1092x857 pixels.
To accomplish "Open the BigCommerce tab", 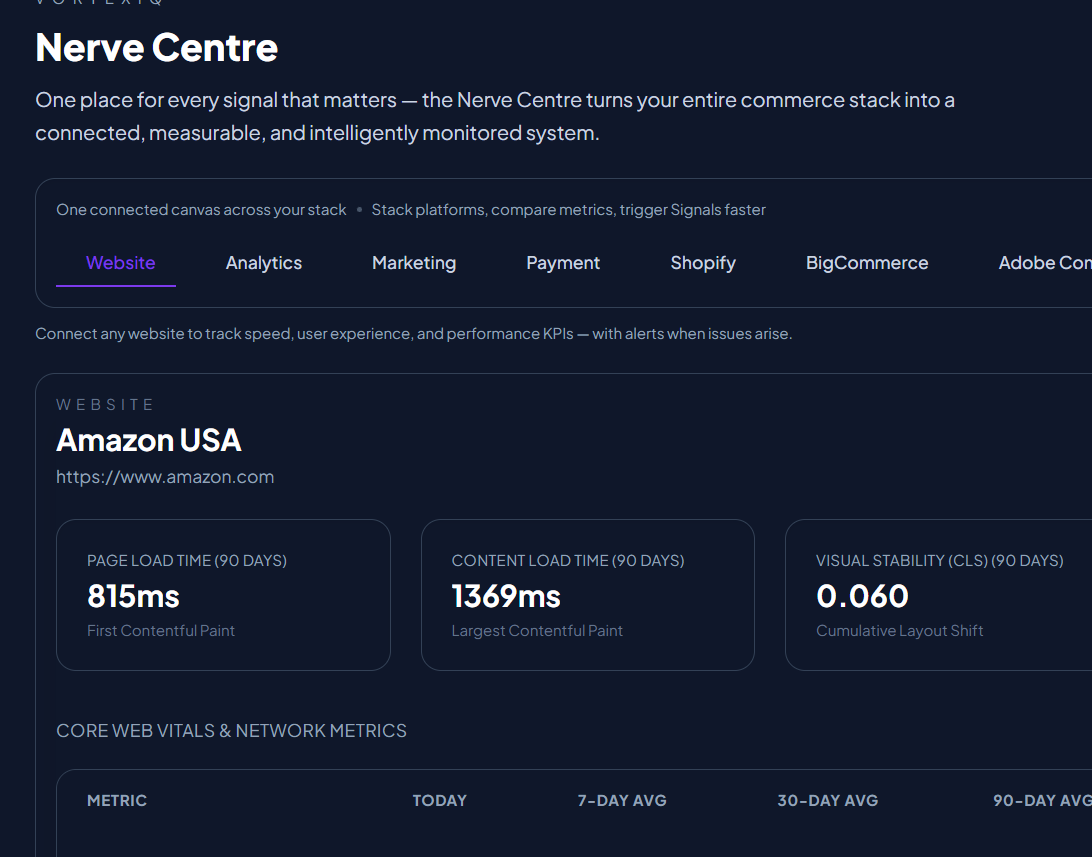I will coord(866,263).
